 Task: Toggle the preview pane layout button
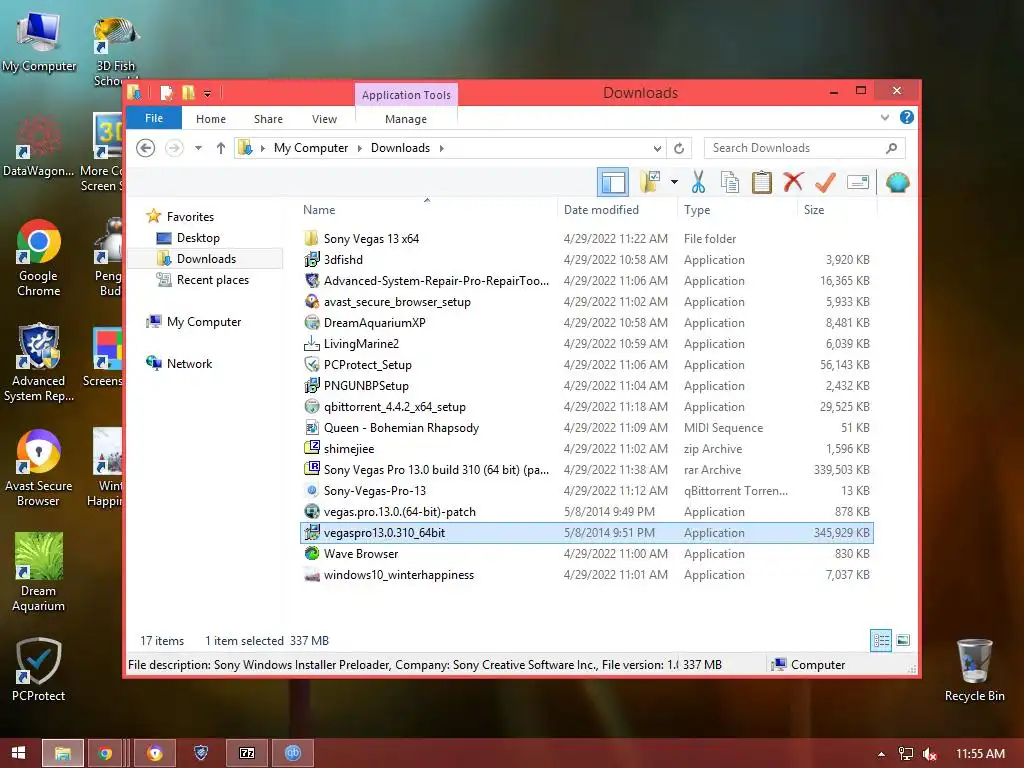pos(613,182)
